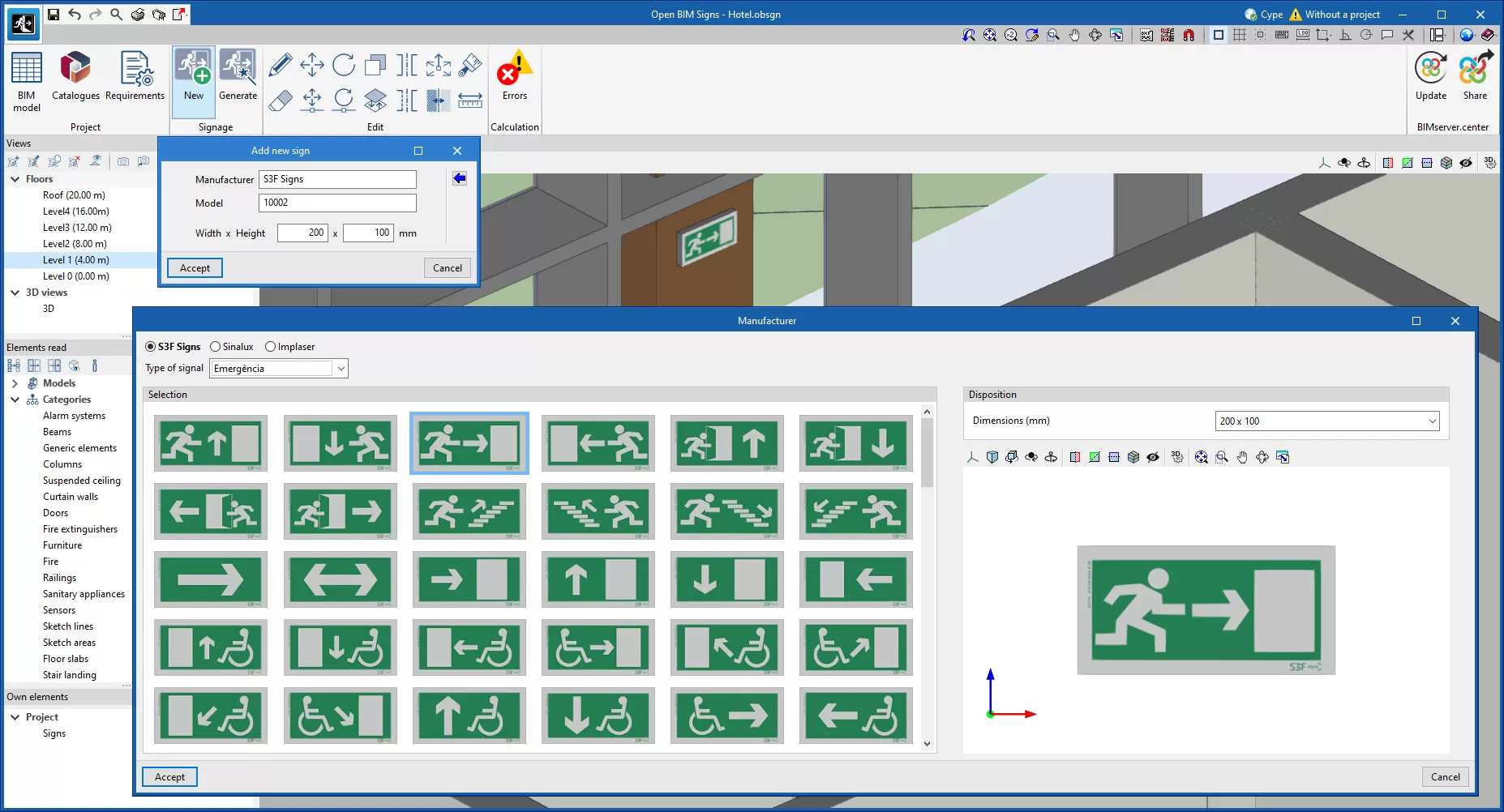Select the pencil Edit tool
Screen dimensions: 1504x812
(x=281, y=65)
